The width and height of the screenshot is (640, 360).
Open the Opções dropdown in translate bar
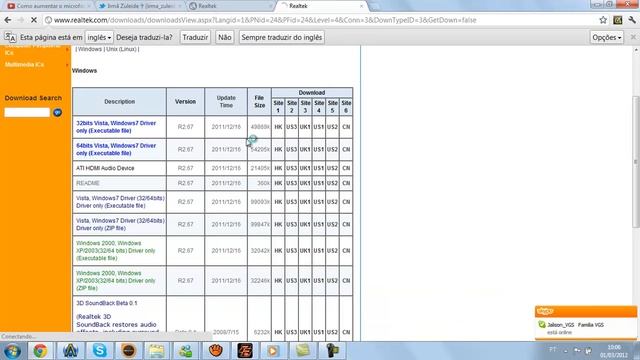click(607, 37)
